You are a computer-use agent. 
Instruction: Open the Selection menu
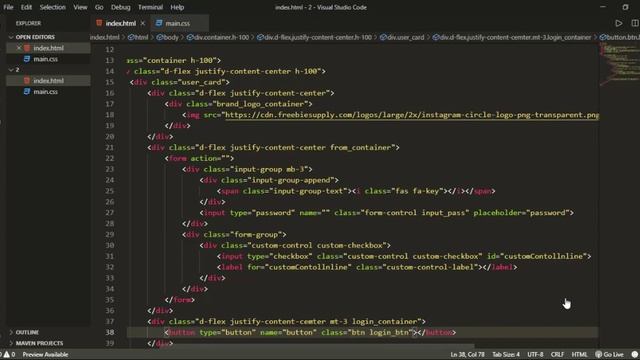52,7
